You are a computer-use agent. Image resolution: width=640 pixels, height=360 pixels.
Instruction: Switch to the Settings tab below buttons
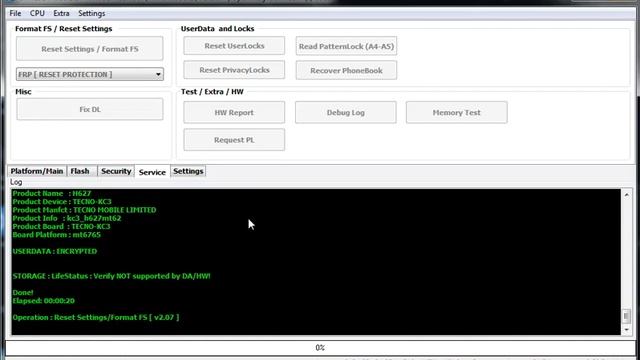pos(188,171)
